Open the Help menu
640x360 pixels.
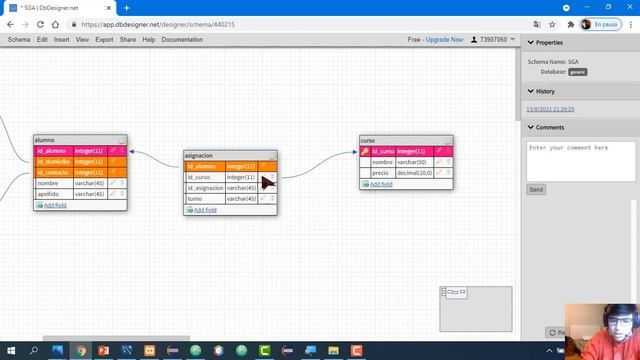coord(149,40)
